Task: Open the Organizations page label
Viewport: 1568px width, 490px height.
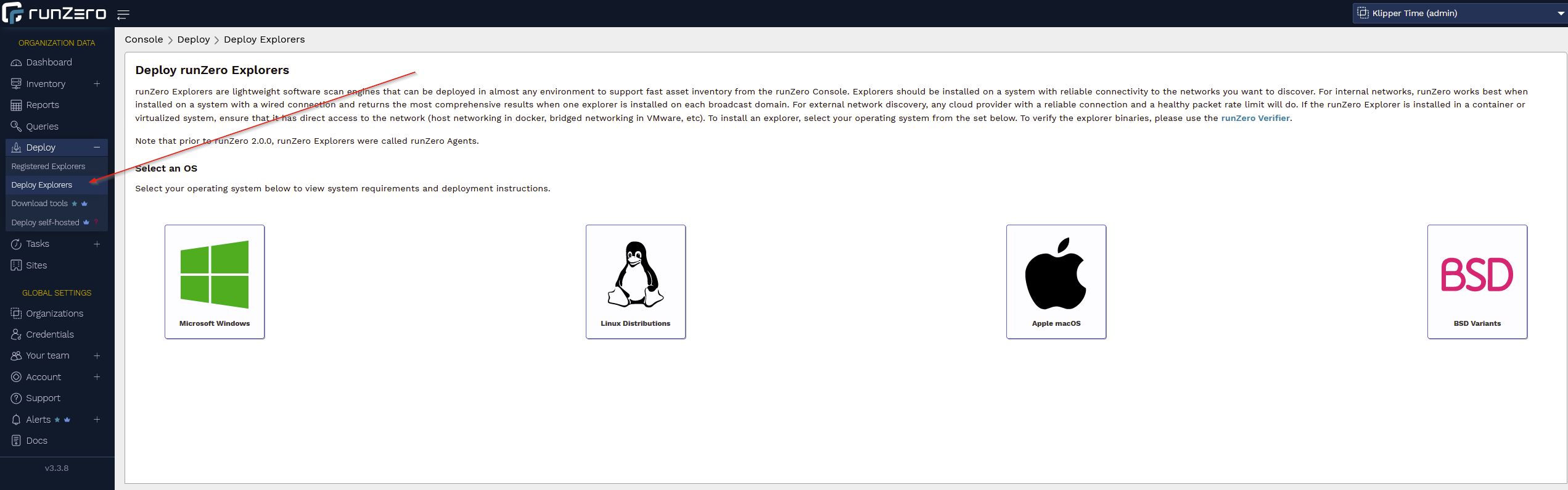Action: [x=54, y=314]
